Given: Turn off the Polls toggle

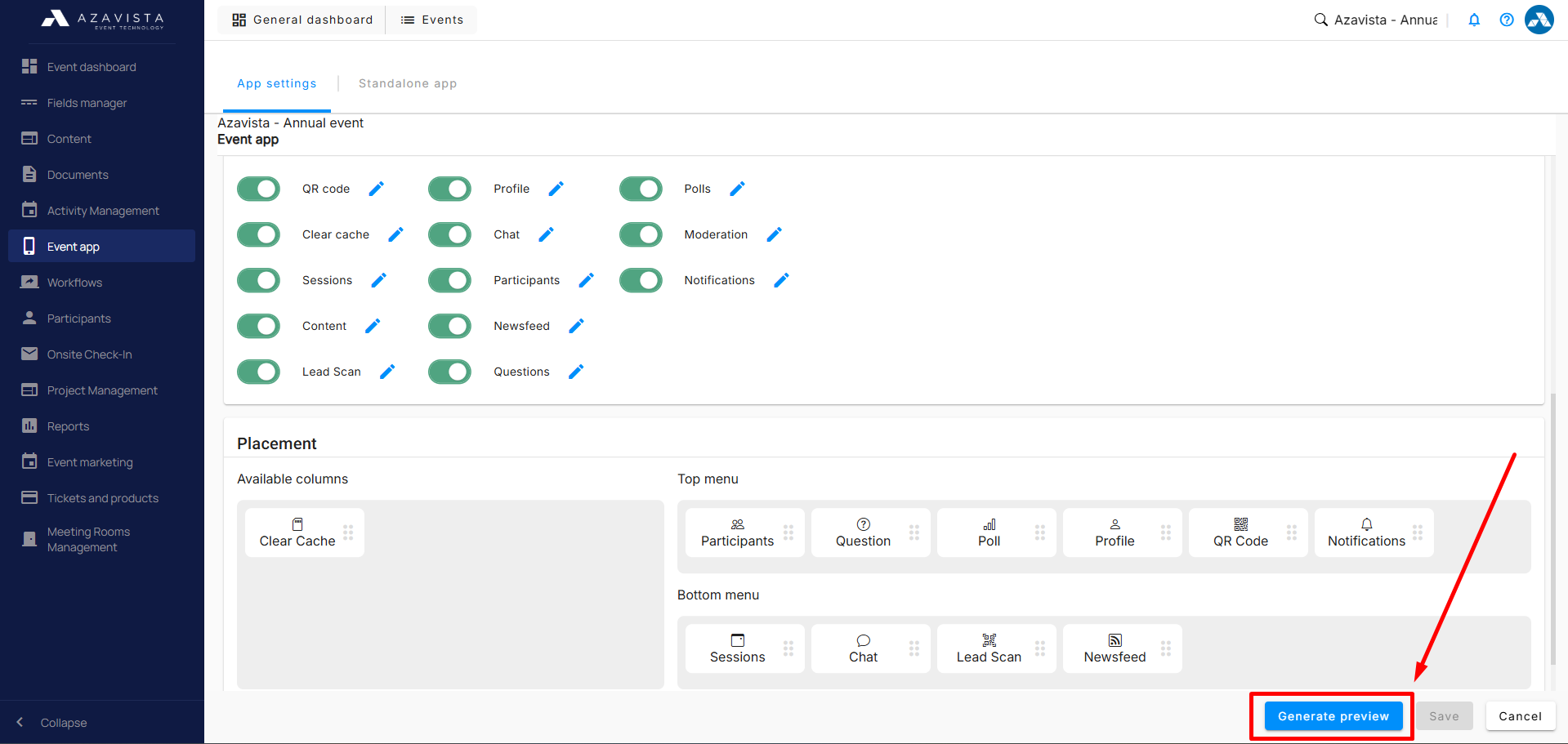Looking at the screenshot, I should pyautogui.click(x=641, y=189).
